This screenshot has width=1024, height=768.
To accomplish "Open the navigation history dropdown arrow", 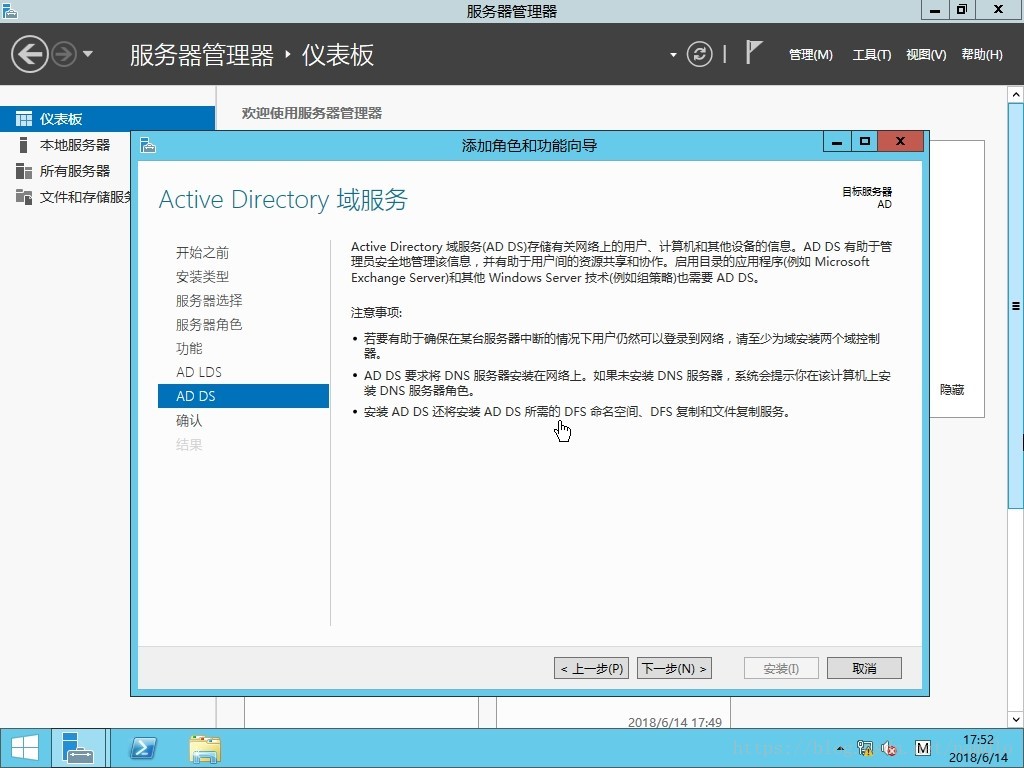I will coord(88,54).
